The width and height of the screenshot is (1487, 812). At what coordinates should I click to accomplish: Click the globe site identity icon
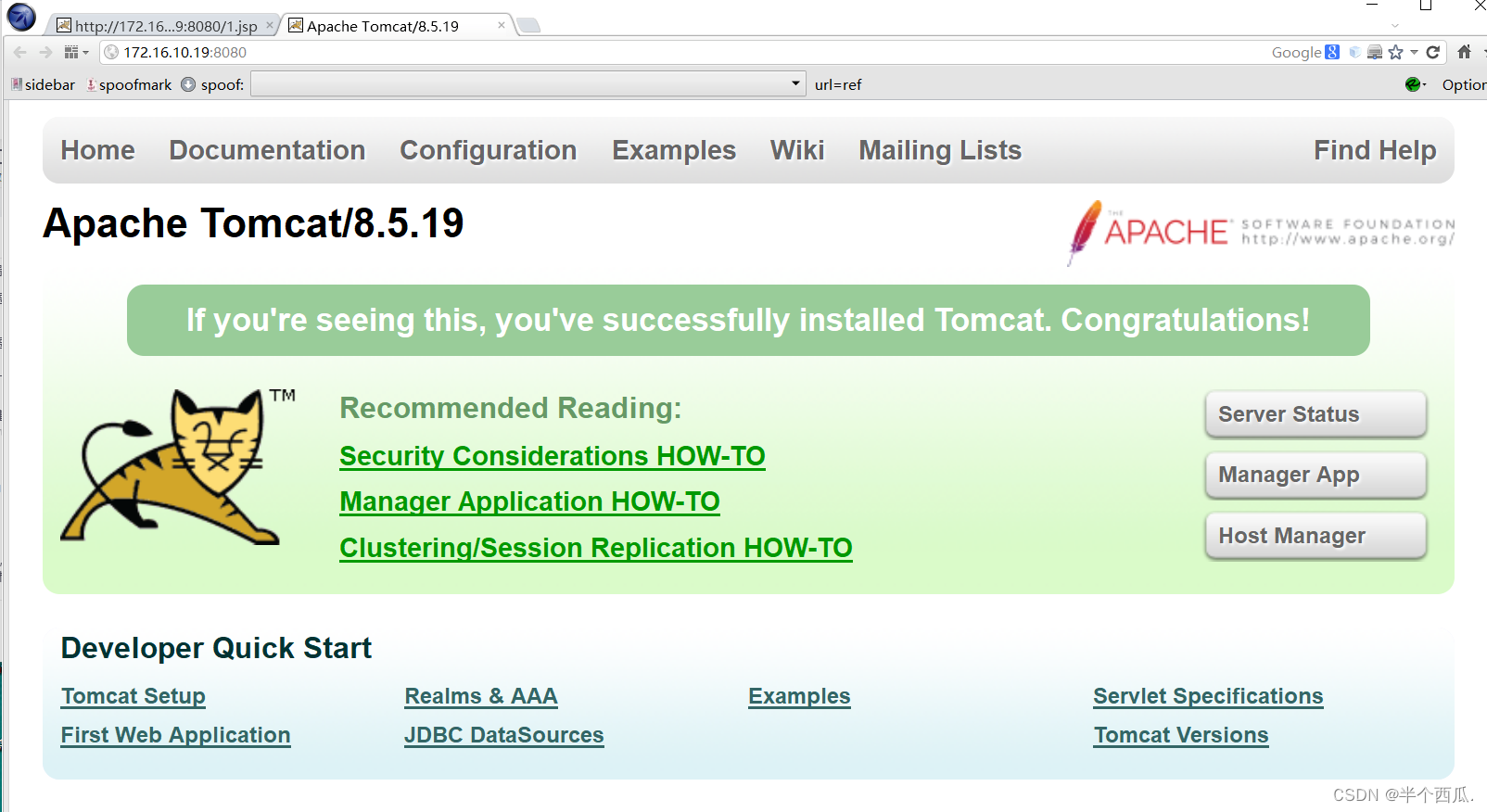click(x=111, y=53)
